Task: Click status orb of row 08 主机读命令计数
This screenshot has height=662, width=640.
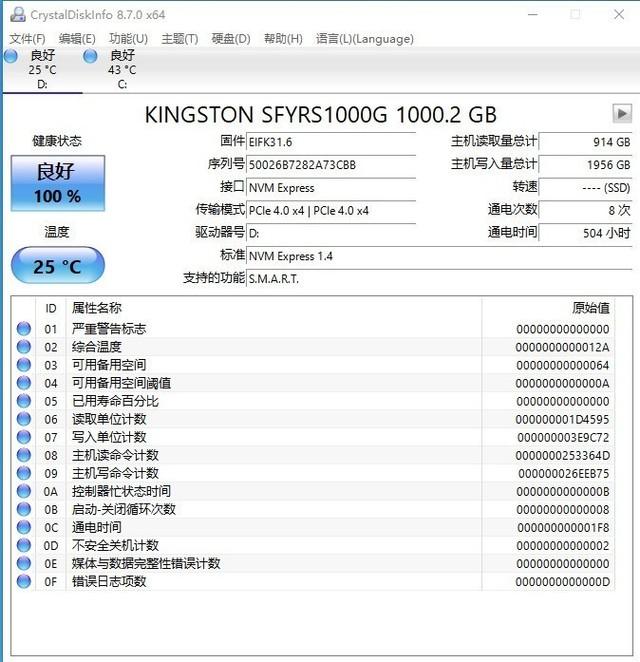Action: (24, 455)
